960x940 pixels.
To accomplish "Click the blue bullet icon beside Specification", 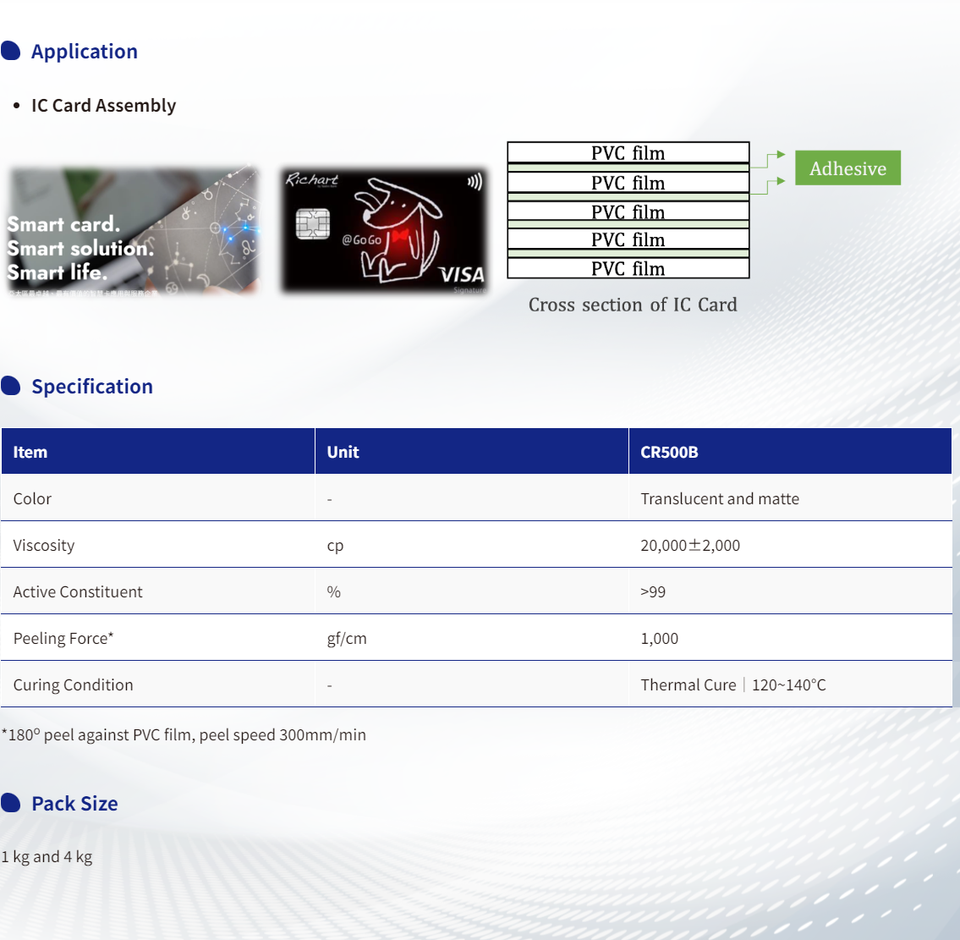I will point(11,386).
